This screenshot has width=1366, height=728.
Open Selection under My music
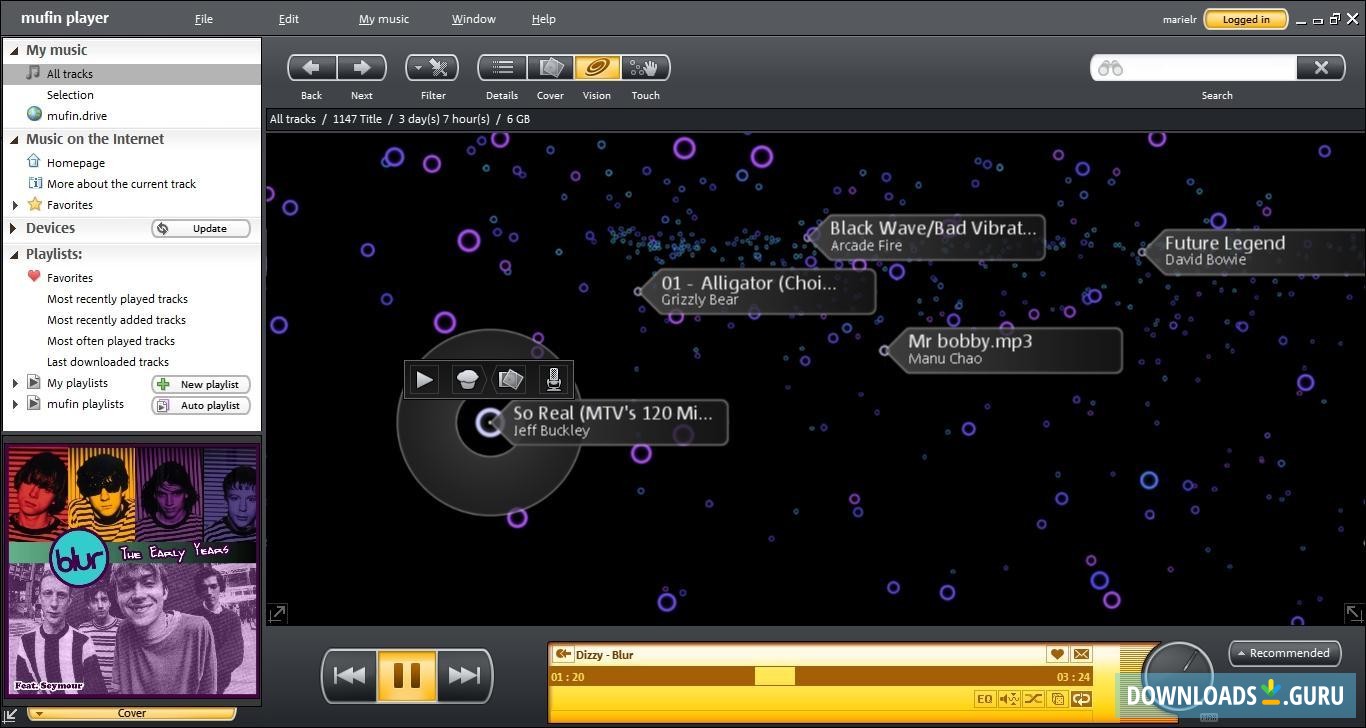(70, 95)
